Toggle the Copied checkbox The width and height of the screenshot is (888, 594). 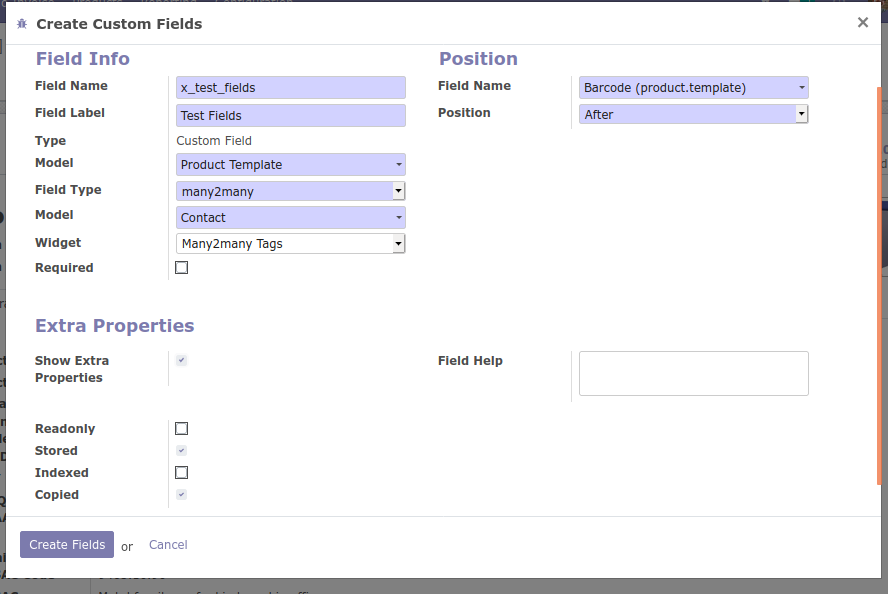[x=181, y=495]
